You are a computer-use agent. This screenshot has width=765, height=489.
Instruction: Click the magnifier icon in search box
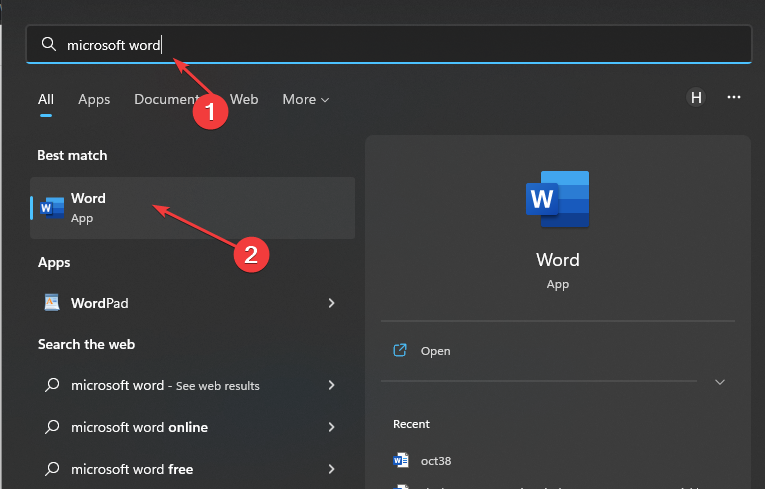(x=48, y=45)
